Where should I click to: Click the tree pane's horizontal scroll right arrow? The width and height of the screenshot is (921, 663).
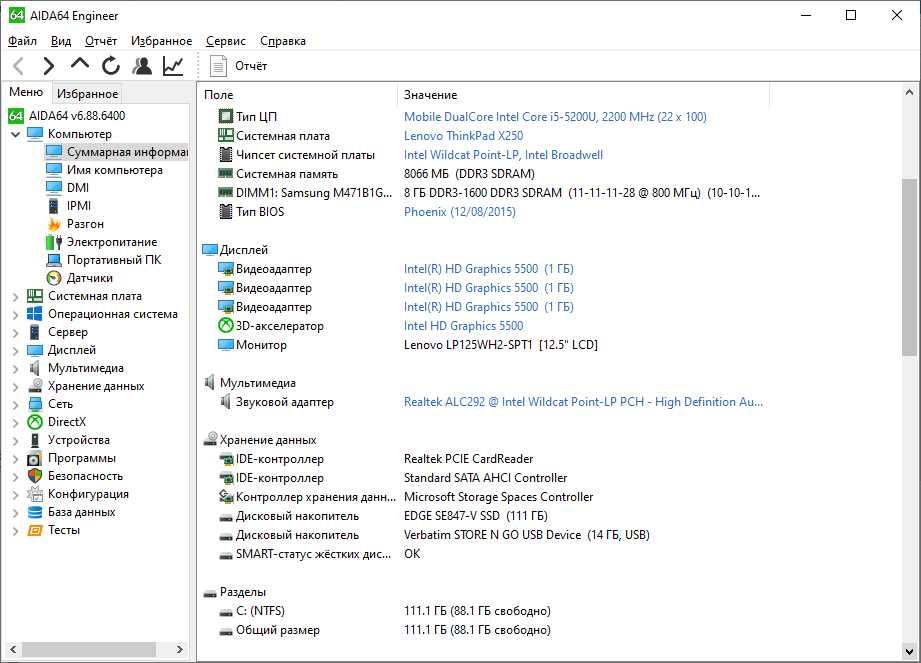(180, 649)
